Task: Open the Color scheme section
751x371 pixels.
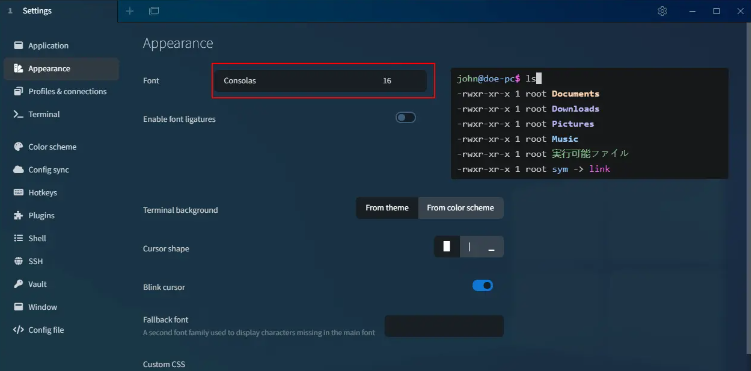Action: 61,147
